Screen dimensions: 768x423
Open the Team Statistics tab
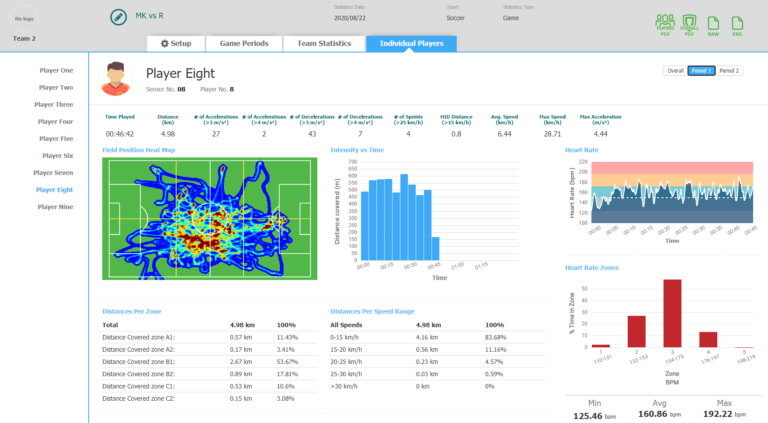coord(324,43)
